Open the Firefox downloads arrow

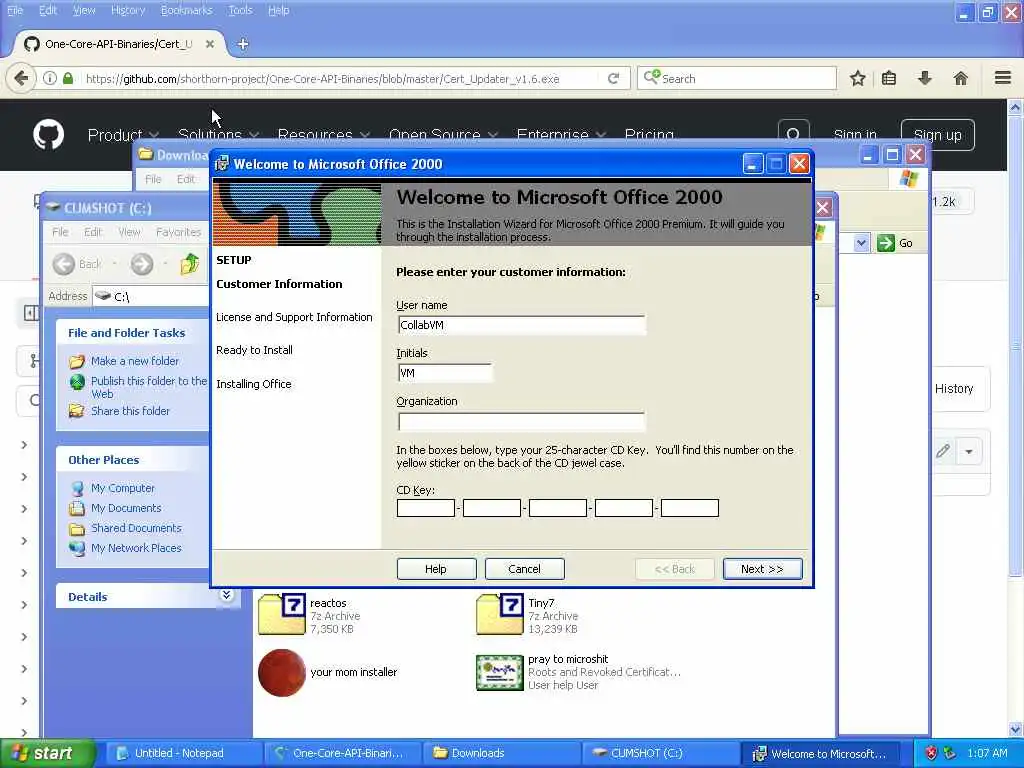(925, 78)
